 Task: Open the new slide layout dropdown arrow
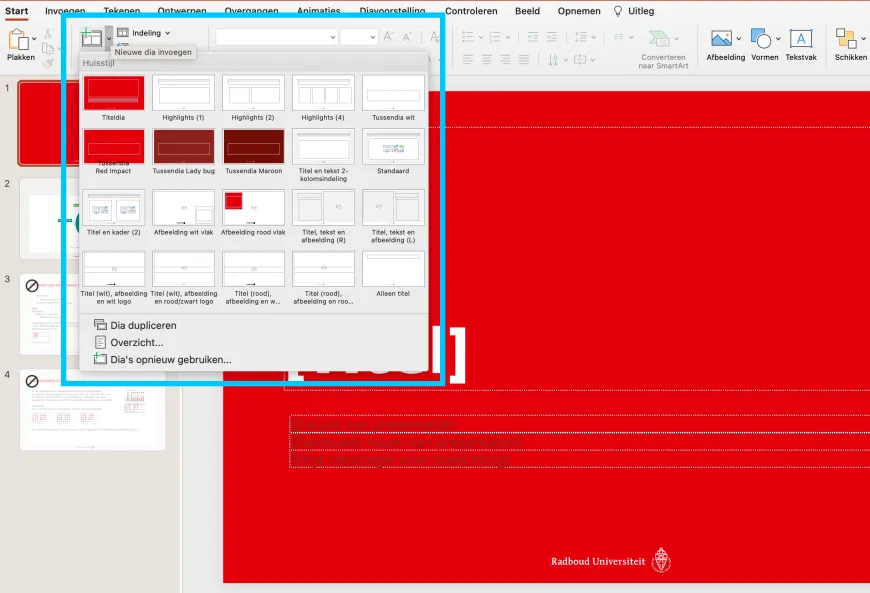[x=109, y=38]
